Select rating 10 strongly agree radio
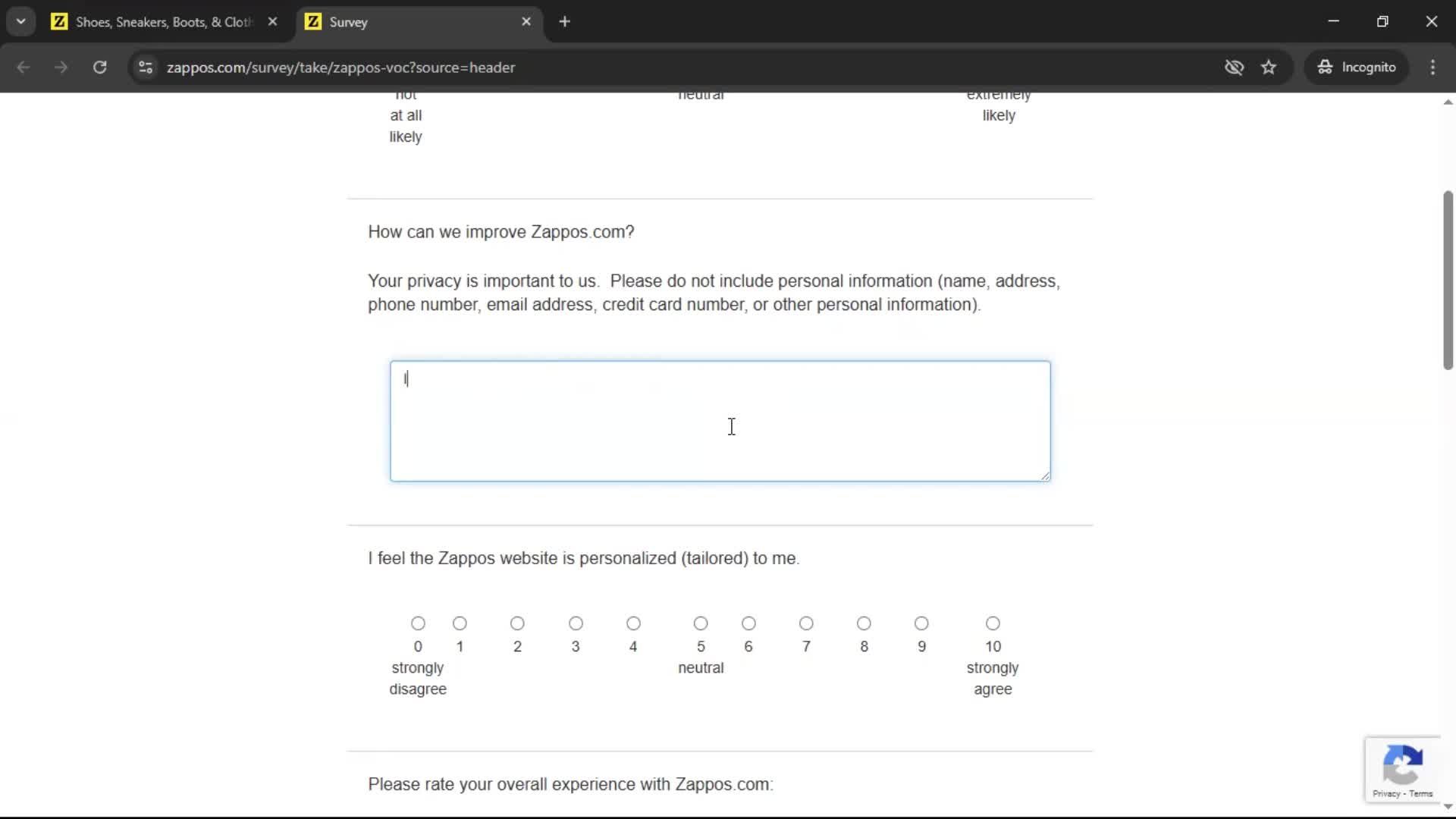The width and height of the screenshot is (1456, 819). point(993,623)
